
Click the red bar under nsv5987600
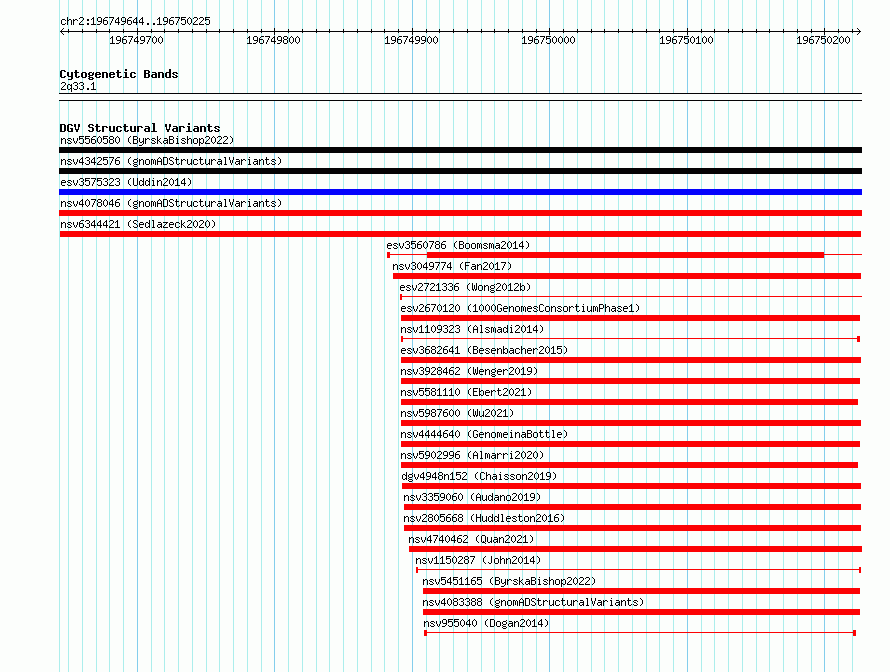pyautogui.click(x=631, y=423)
